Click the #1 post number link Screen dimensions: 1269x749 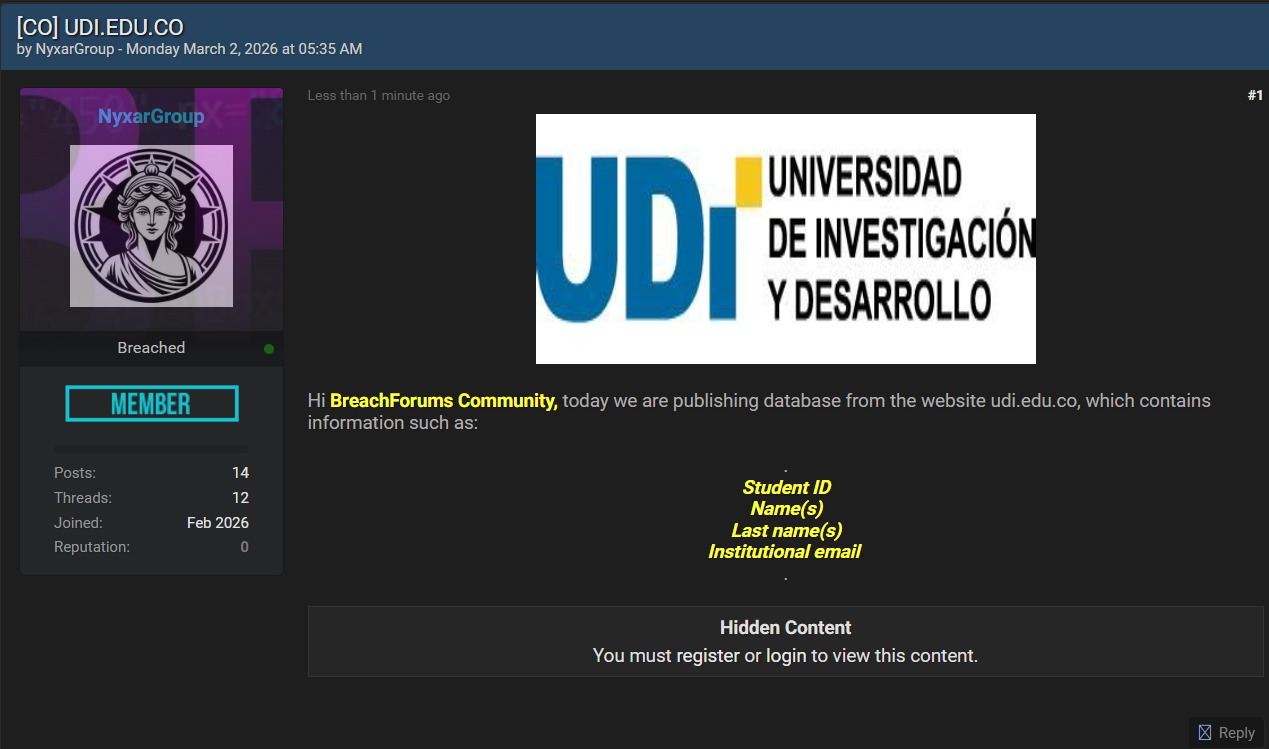coord(1254,95)
